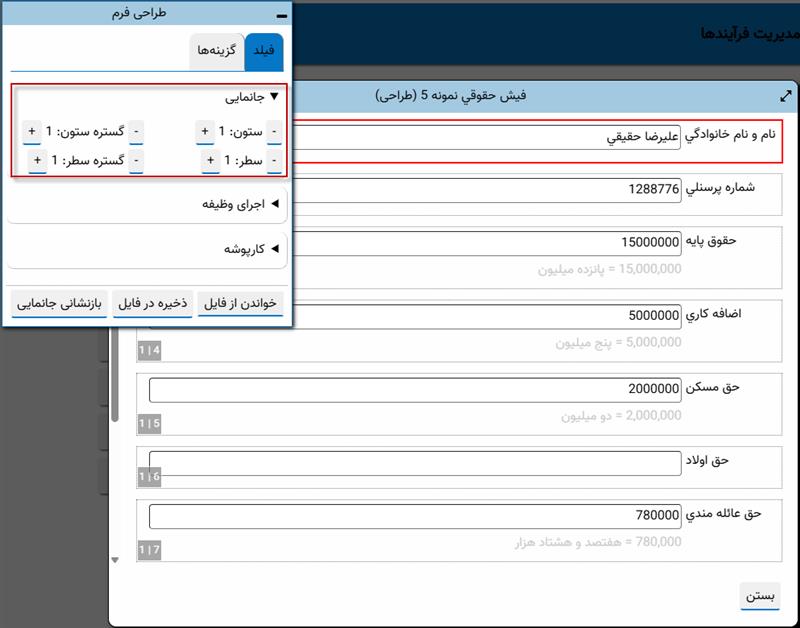The width and height of the screenshot is (800, 628).
Task: Increase گستره ستون (column span) with plus
Action: pos(32,132)
